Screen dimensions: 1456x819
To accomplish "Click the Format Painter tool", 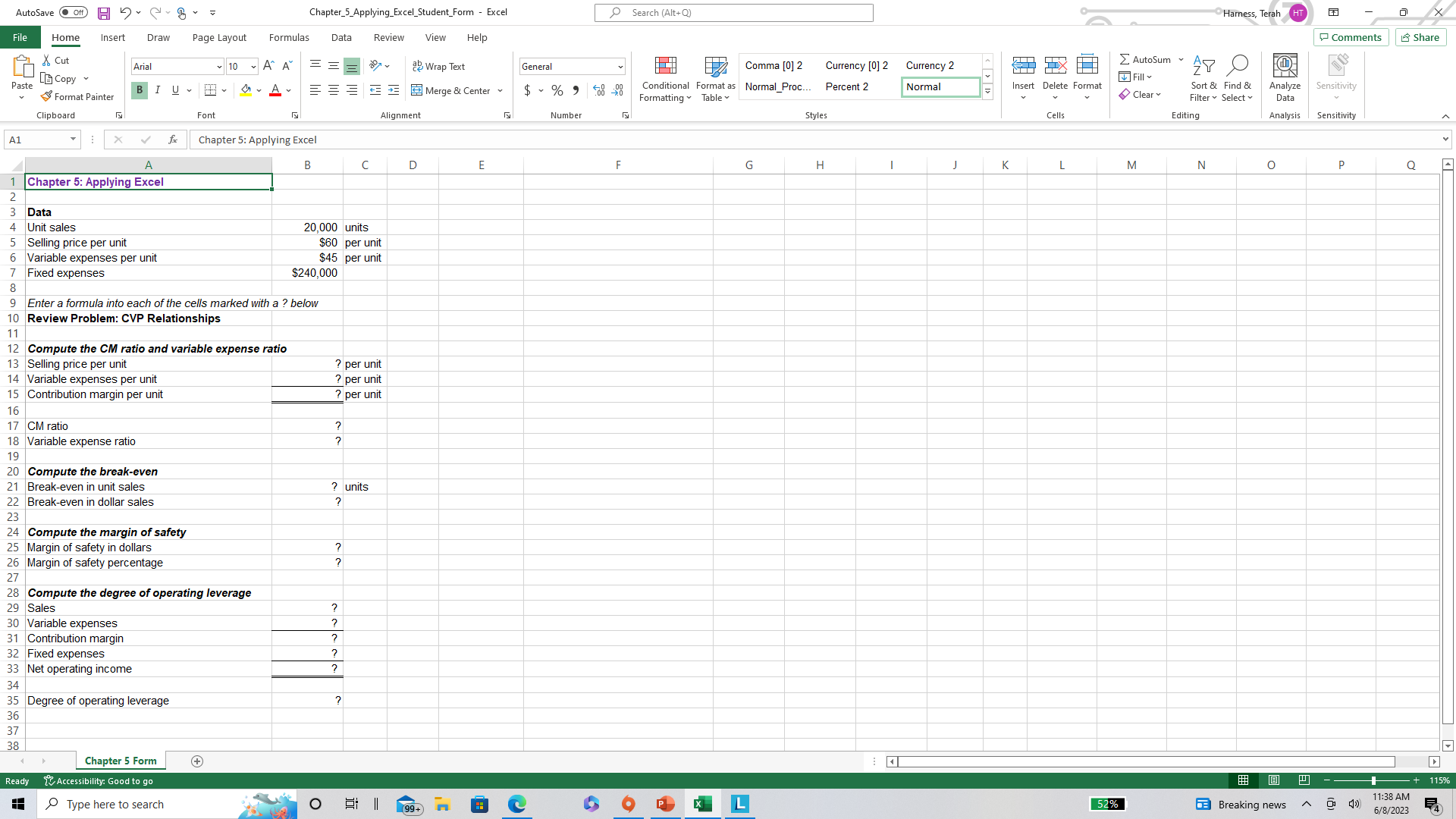I will point(77,96).
